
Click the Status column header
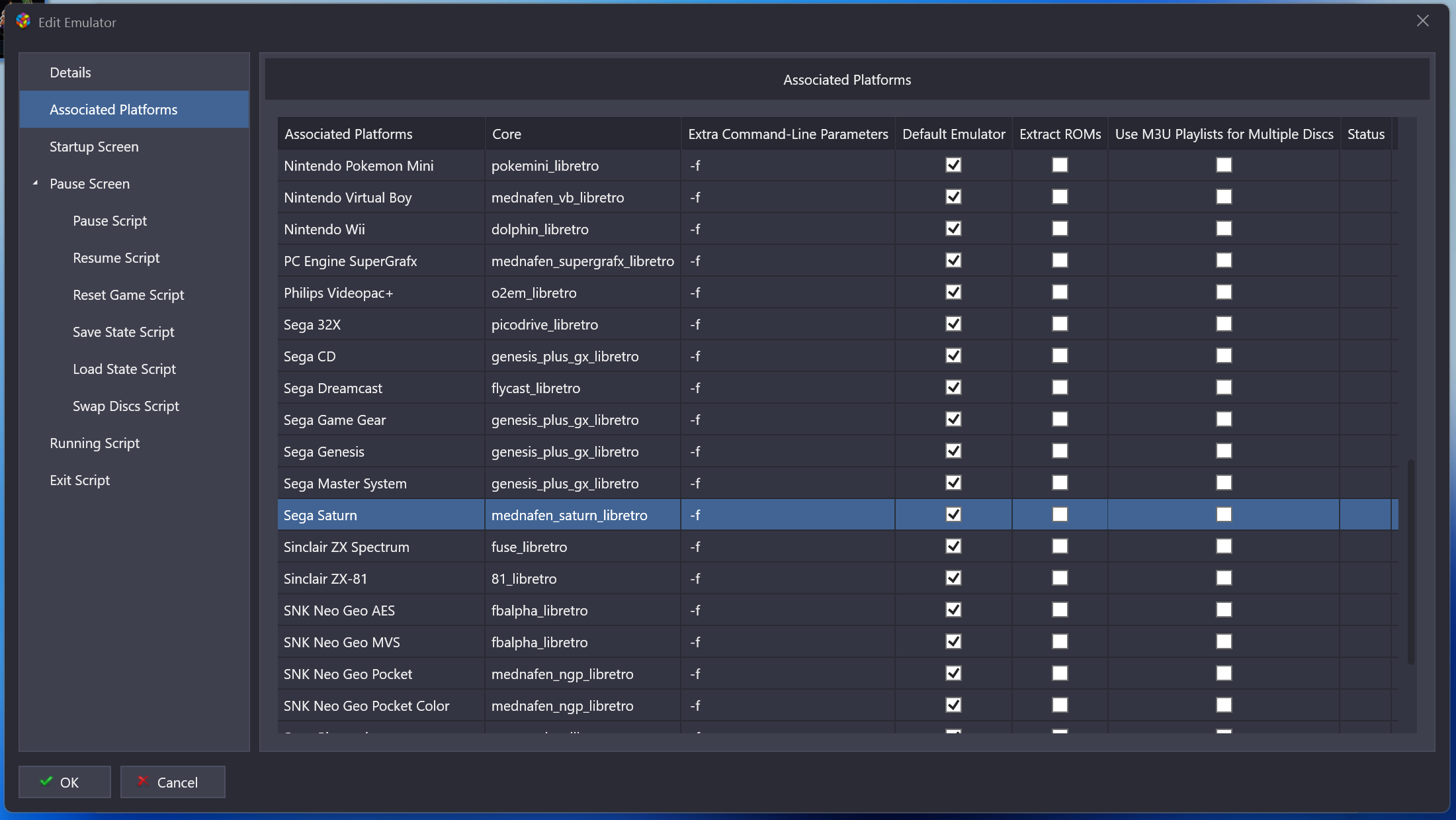pyautogui.click(x=1366, y=134)
